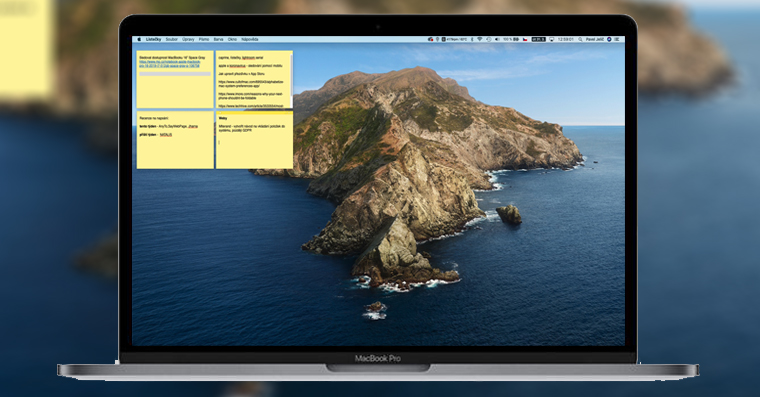Open the fan rpm and temperature monitor
The height and width of the screenshot is (397, 760).
click(x=454, y=39)
